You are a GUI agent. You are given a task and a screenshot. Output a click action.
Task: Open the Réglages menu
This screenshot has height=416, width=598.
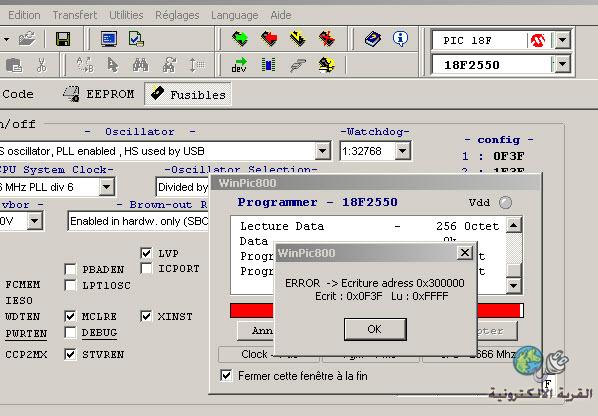pos(177,15)
